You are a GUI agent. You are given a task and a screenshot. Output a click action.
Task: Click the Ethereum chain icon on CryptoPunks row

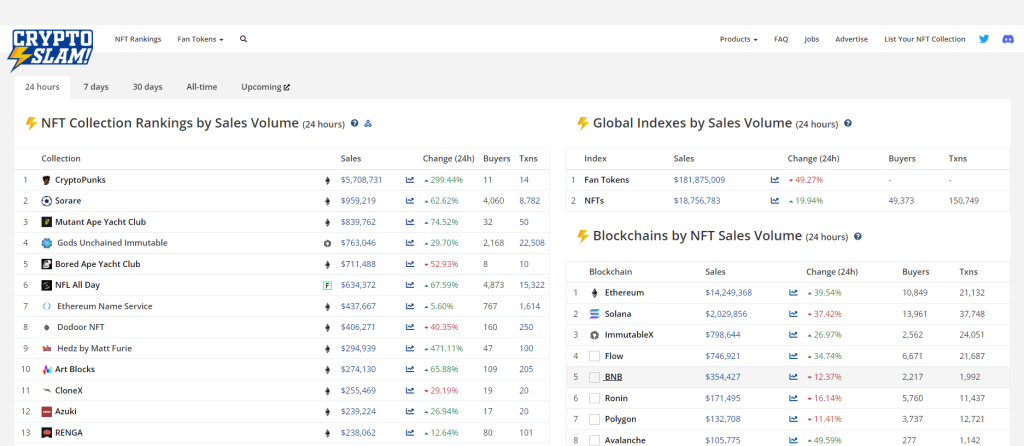(327, 180)
